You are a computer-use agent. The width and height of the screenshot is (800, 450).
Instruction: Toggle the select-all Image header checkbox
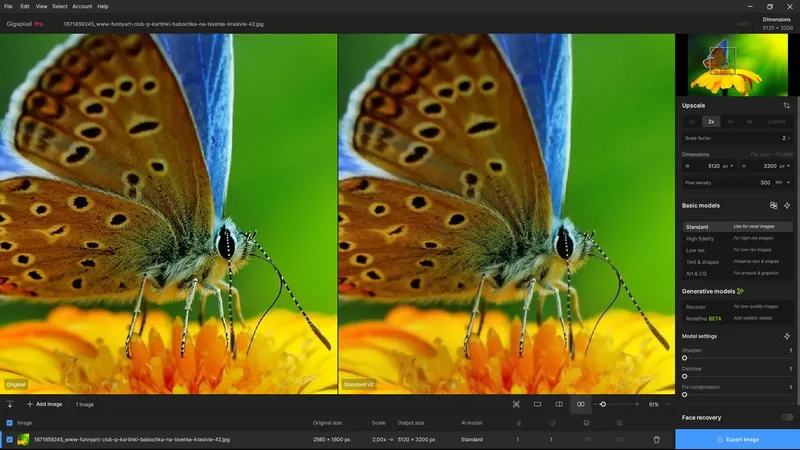coord(9,423)
